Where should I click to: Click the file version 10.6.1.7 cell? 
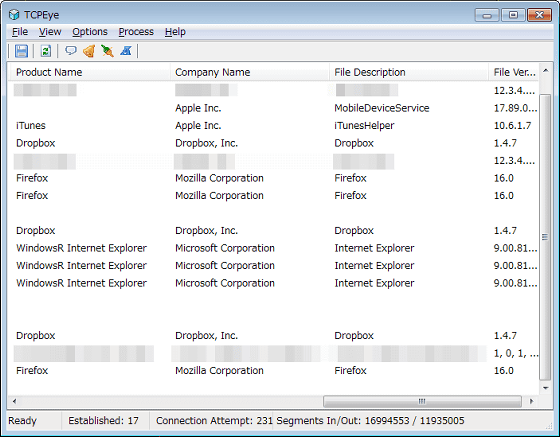[512, 126]
